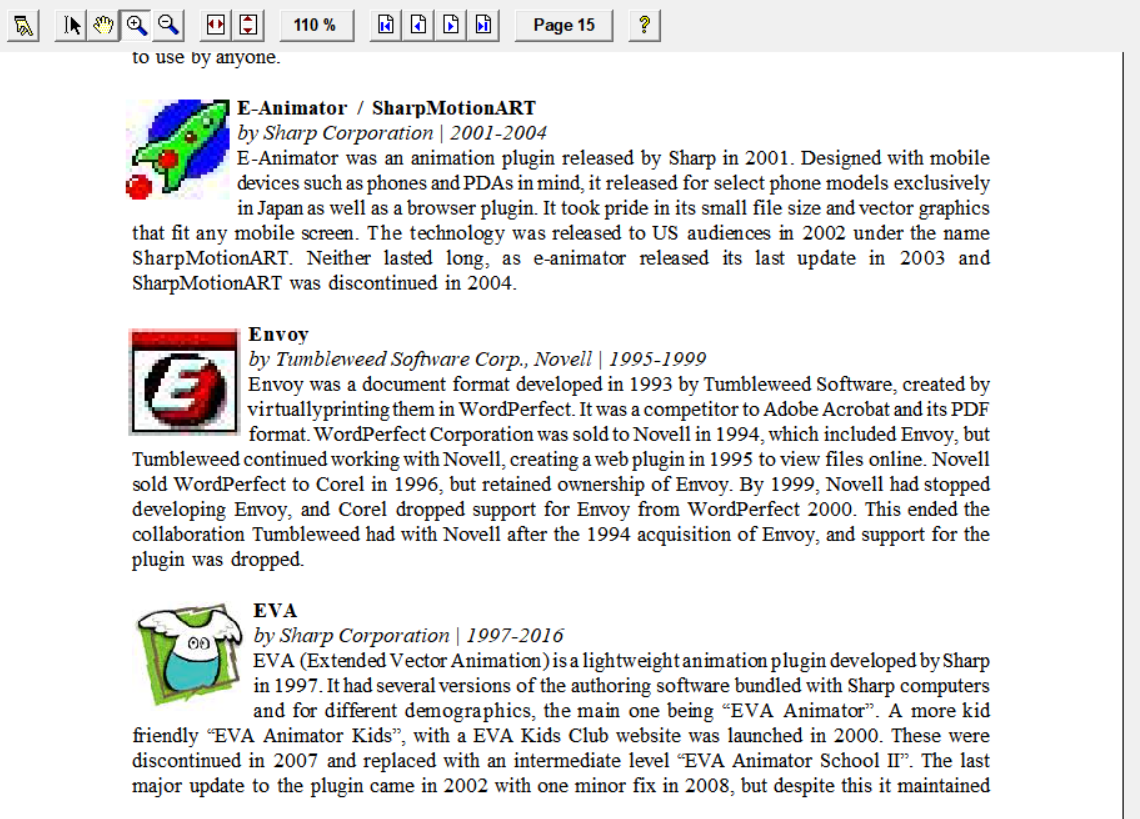Open the 110 % zoom level button

(315, 25)
